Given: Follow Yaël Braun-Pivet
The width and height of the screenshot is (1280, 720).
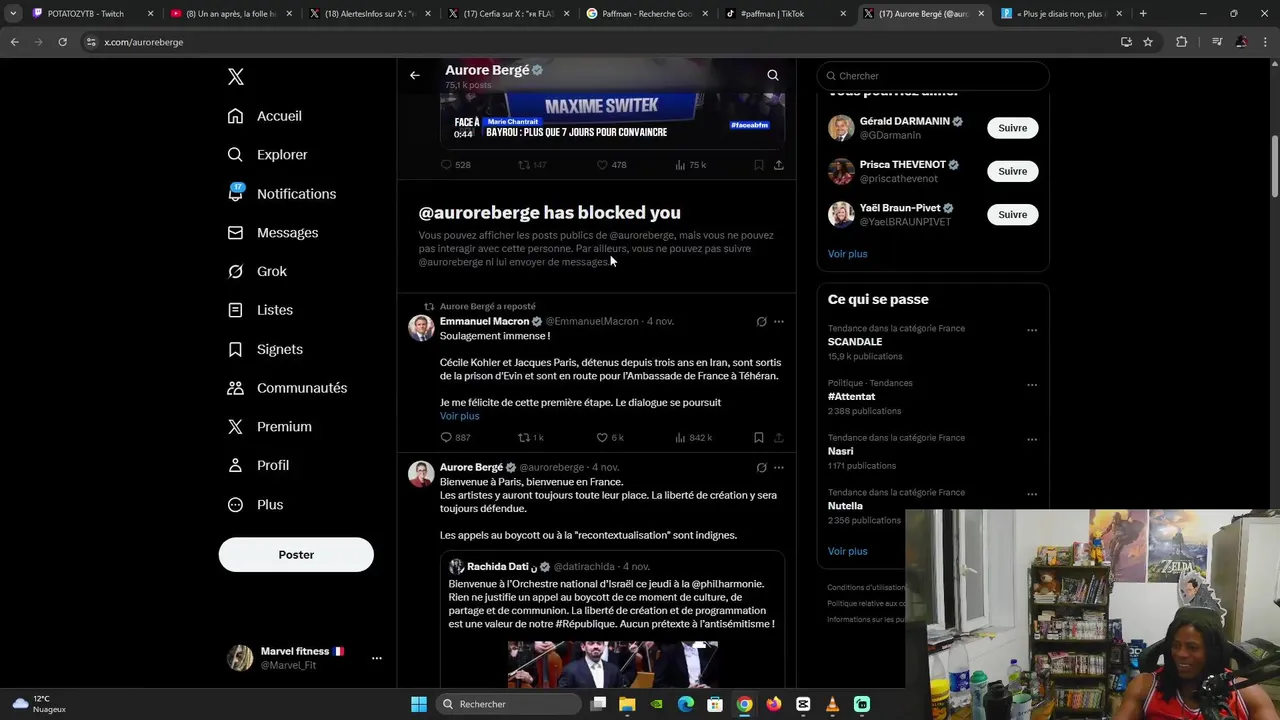Looking at the screenshot, I should coord(1012,214).
